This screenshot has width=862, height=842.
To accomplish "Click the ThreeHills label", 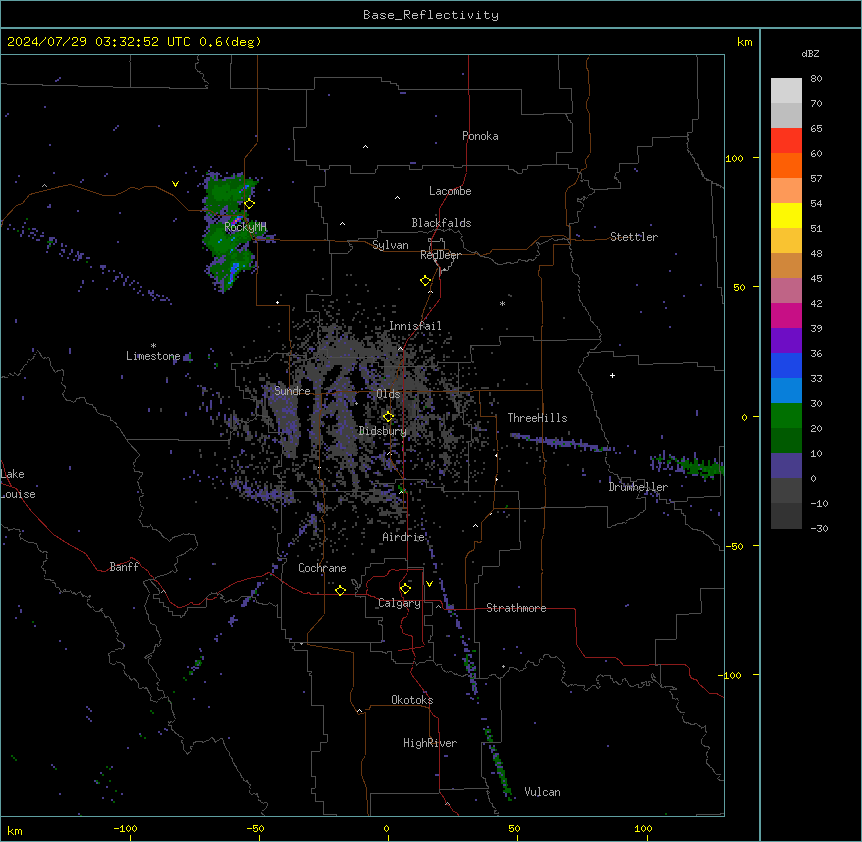I will click(537, 418).
